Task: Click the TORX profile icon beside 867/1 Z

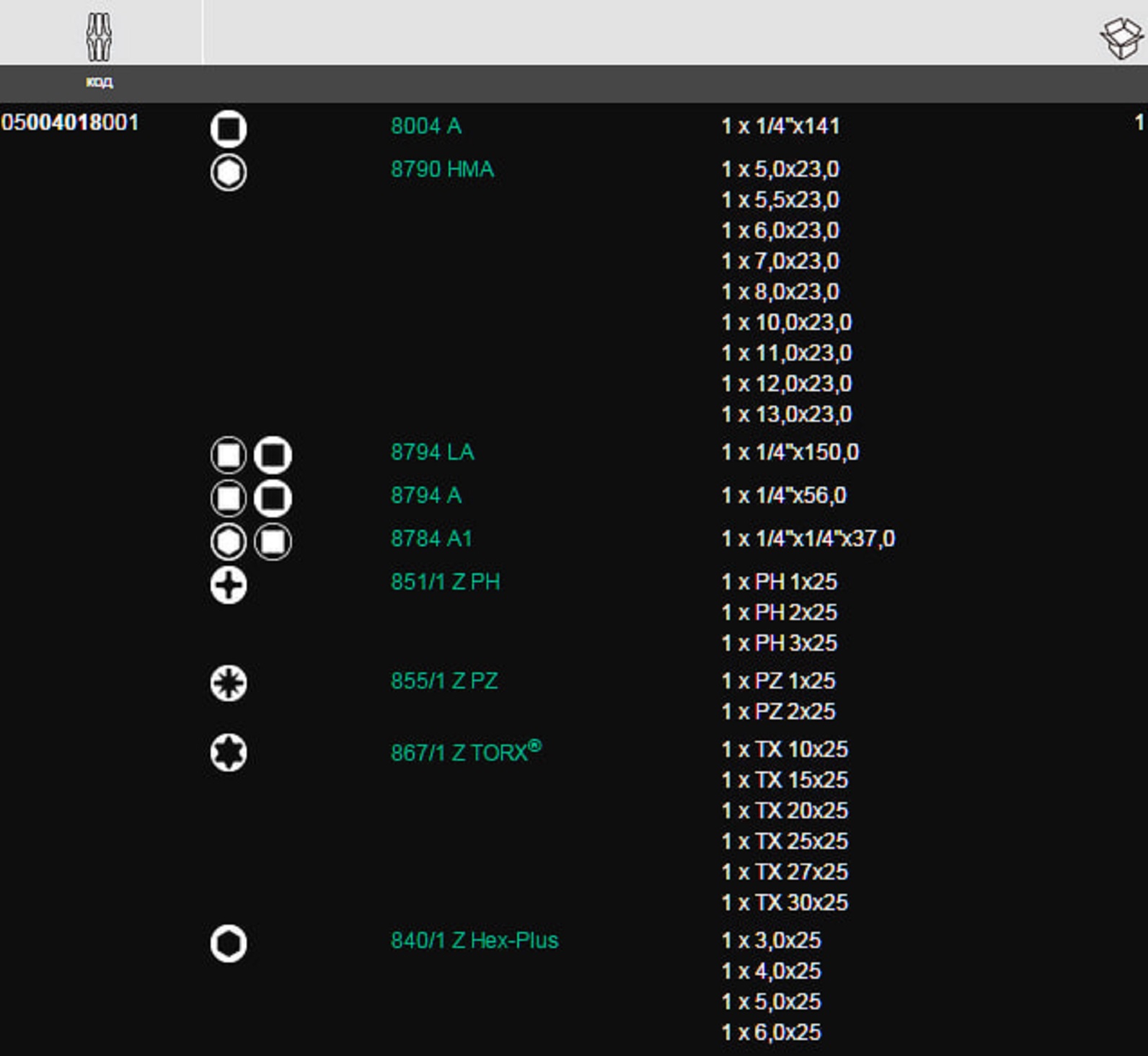Action: coord(229,753)
